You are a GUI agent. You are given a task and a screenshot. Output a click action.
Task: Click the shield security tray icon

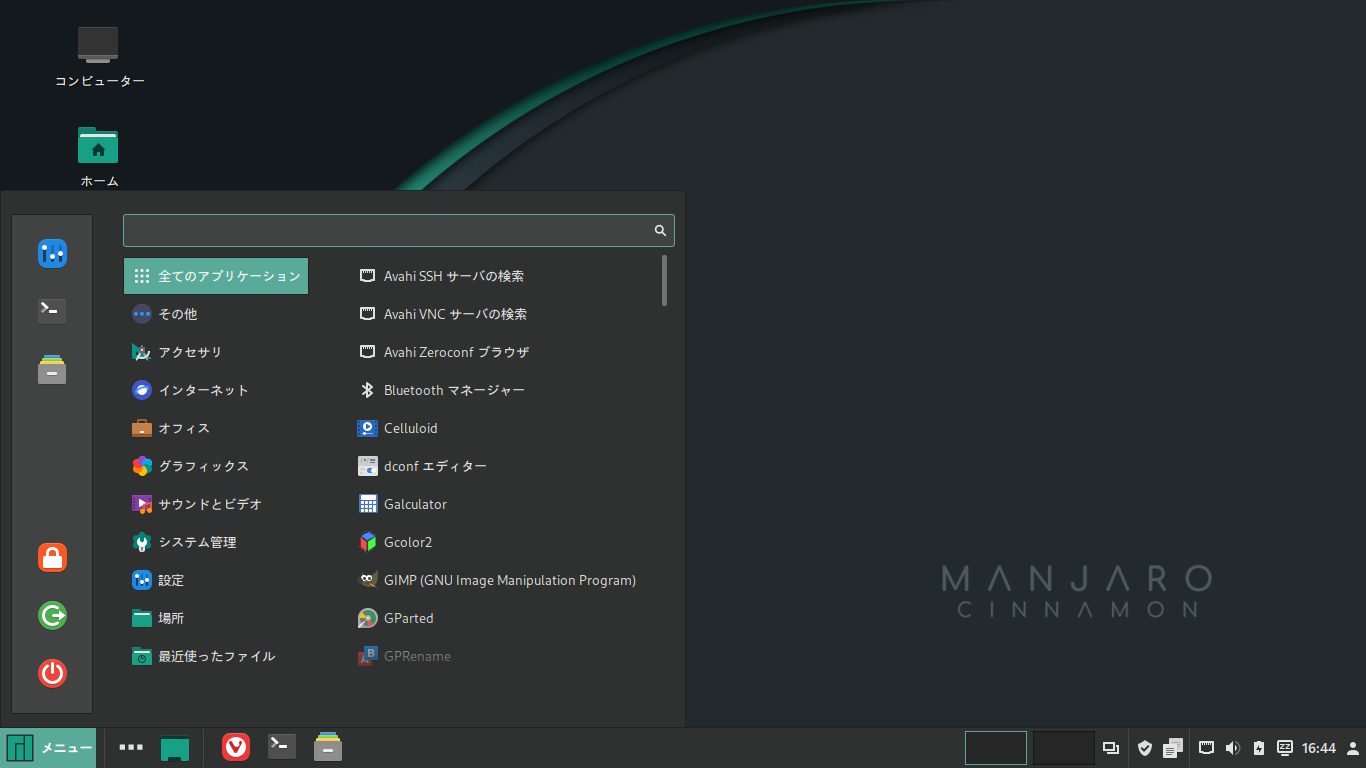coord(1146,748)
